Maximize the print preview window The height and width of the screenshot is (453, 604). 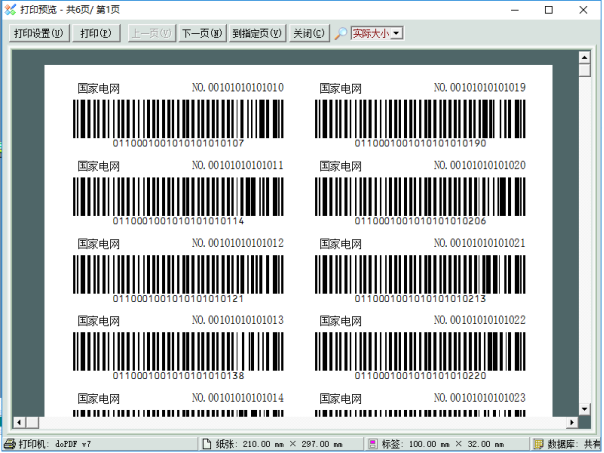click(x=549, y=10)
